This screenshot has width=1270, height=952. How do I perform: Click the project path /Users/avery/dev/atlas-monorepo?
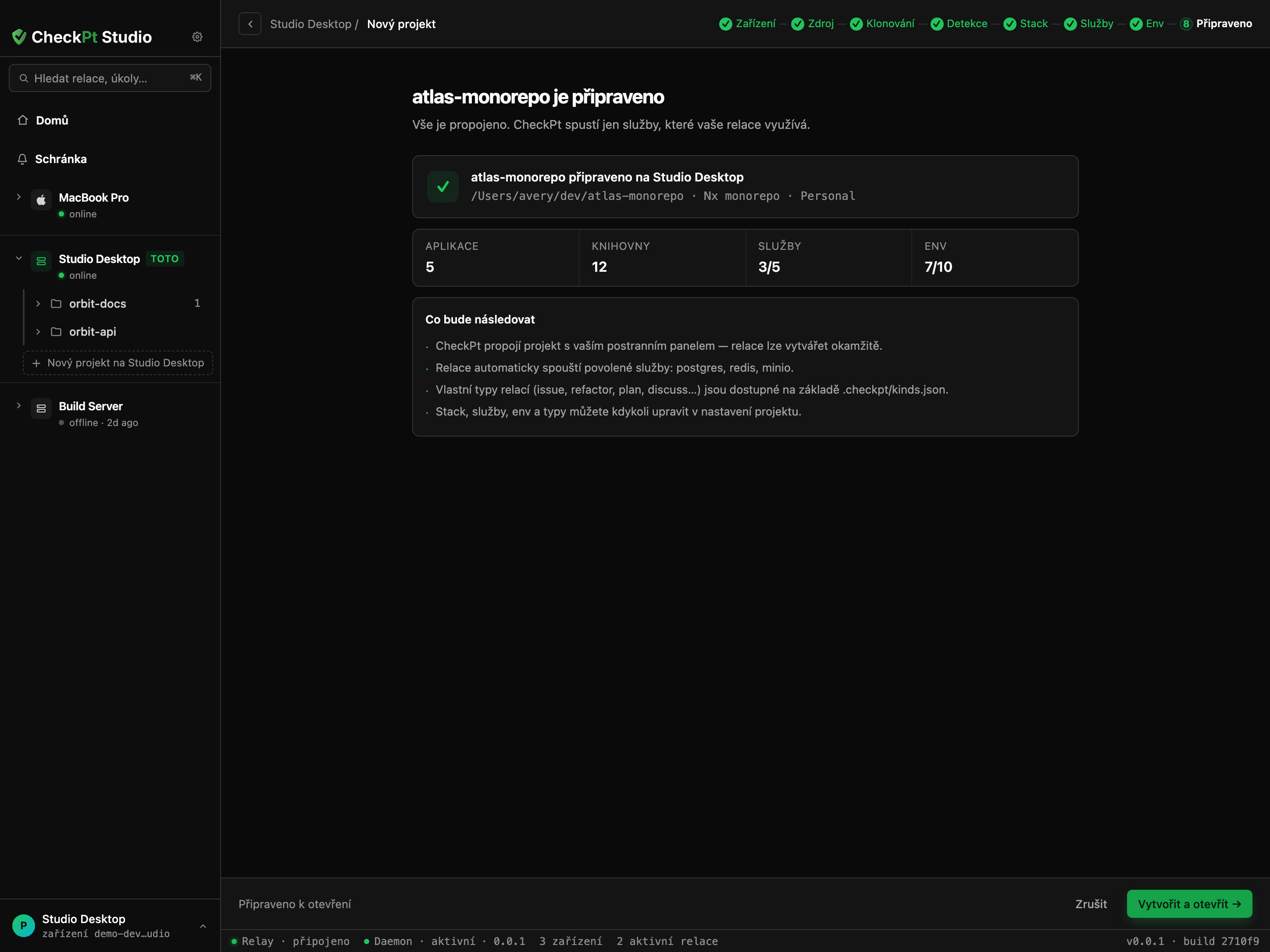577,195
